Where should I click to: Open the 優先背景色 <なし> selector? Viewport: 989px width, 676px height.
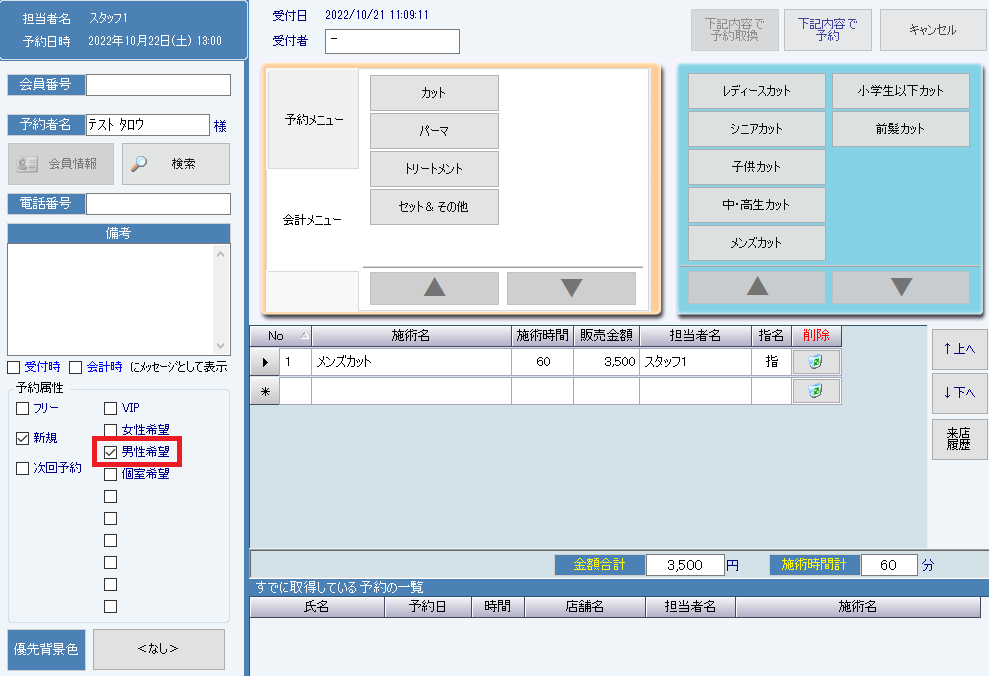[158, 649]
